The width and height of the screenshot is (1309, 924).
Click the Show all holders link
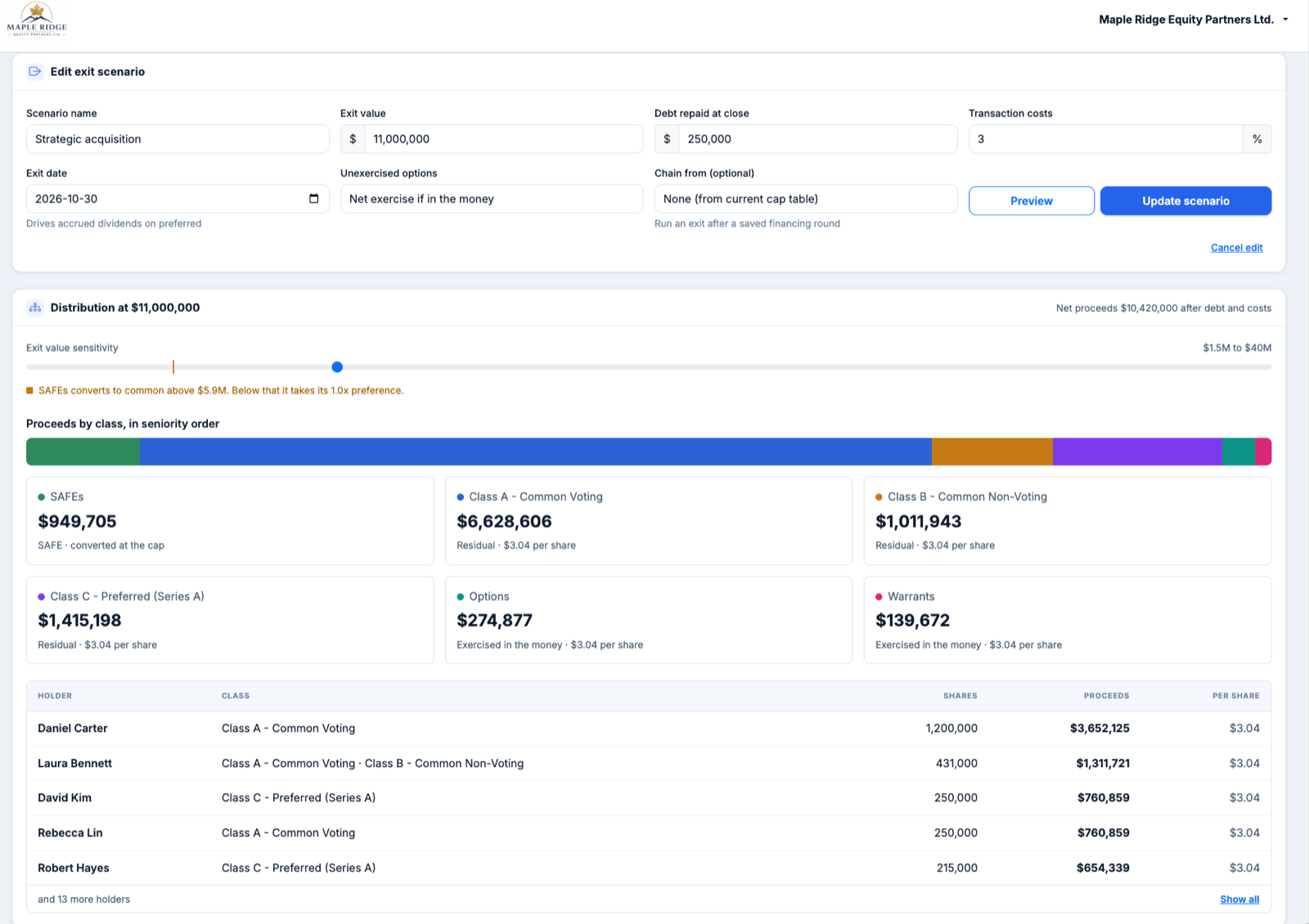[1239, 899]
